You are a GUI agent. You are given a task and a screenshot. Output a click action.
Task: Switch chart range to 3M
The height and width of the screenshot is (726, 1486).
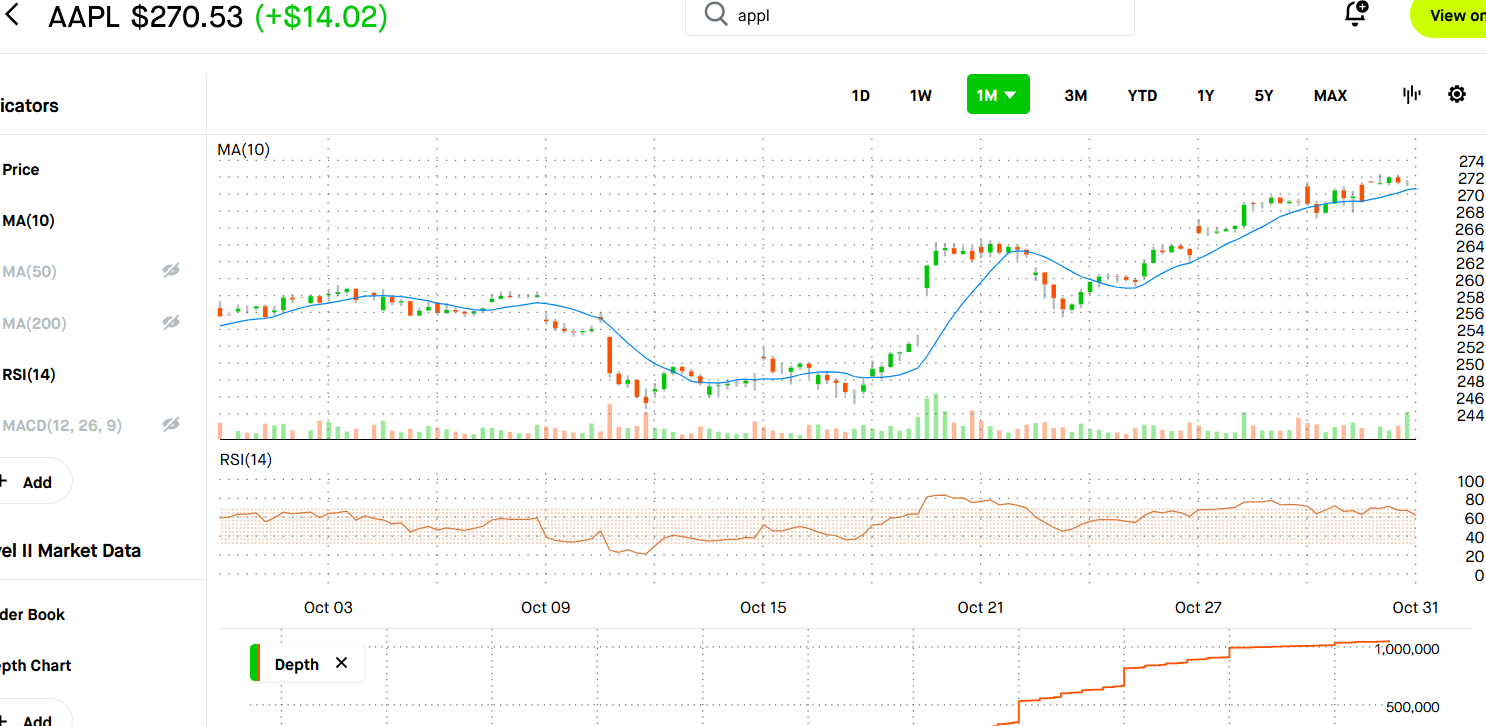coord(1075,95)
